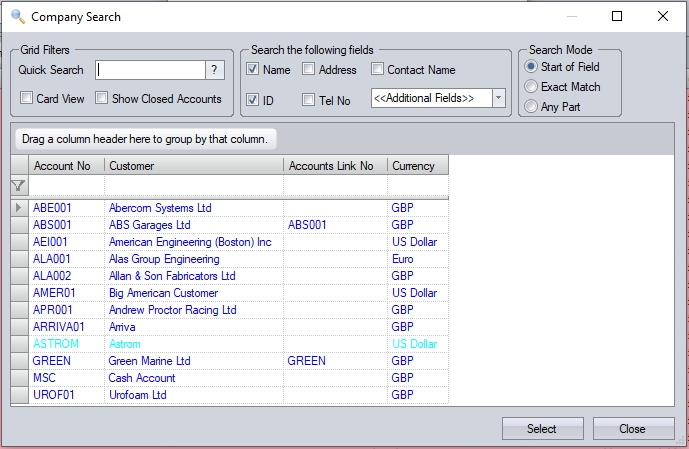This screenshot has width=689, height=449.
Task: Tick the Contact Name checkbox
Action: pyautogui.click(x=377, y=70)
